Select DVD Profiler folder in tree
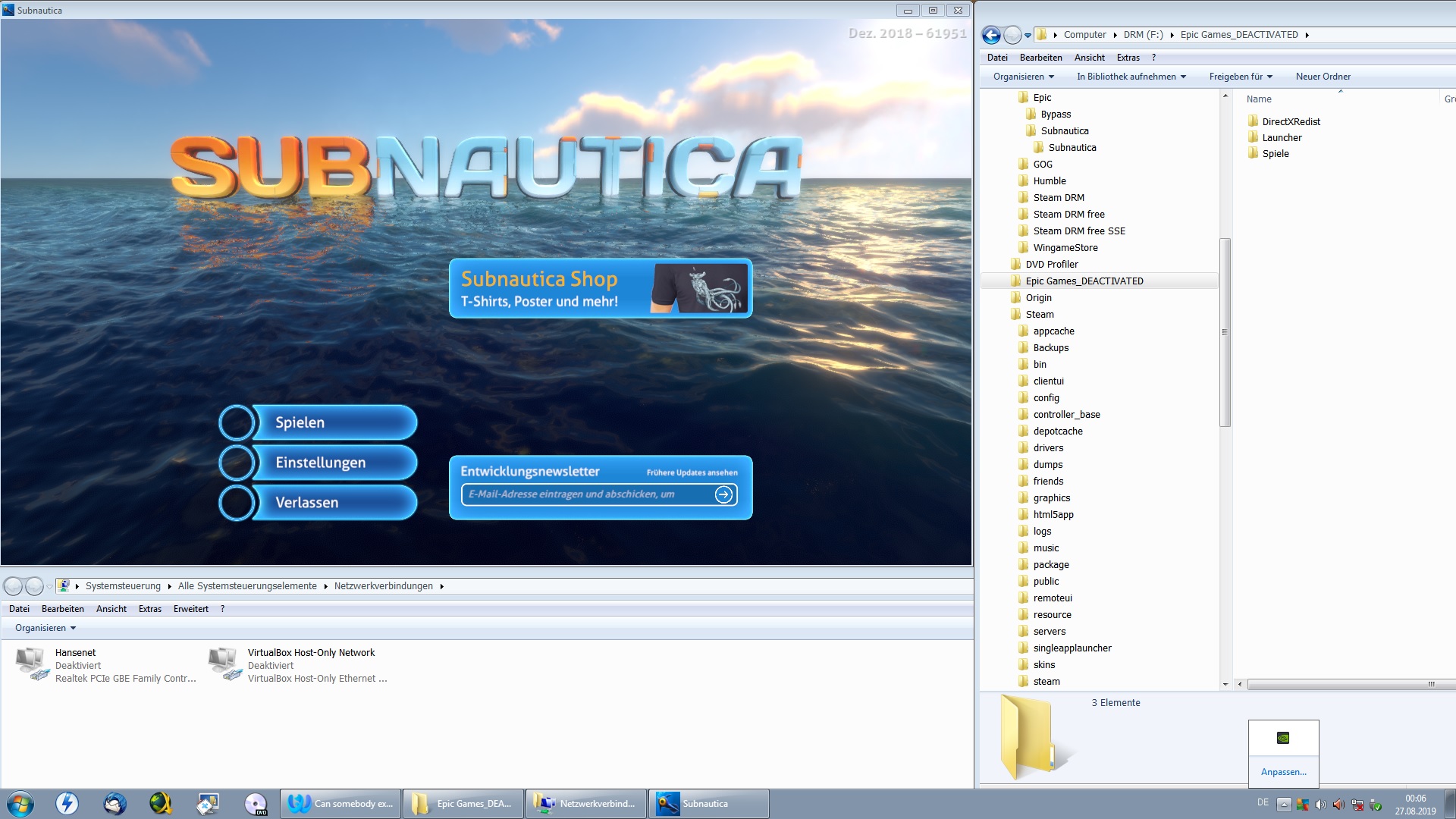The width and height of the screenshot is (1456, 819). point(1044,265)
